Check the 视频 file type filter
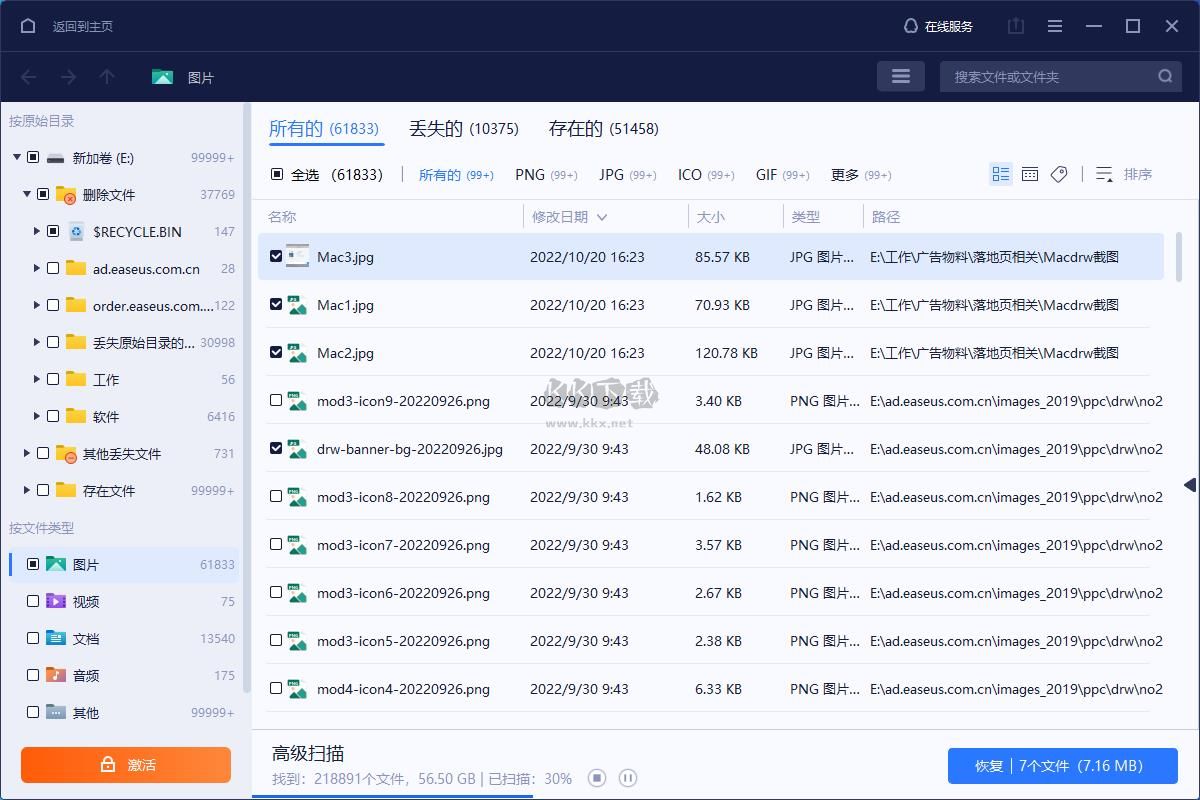Viewport: 1200px width, 800px height. click(33, 601)
